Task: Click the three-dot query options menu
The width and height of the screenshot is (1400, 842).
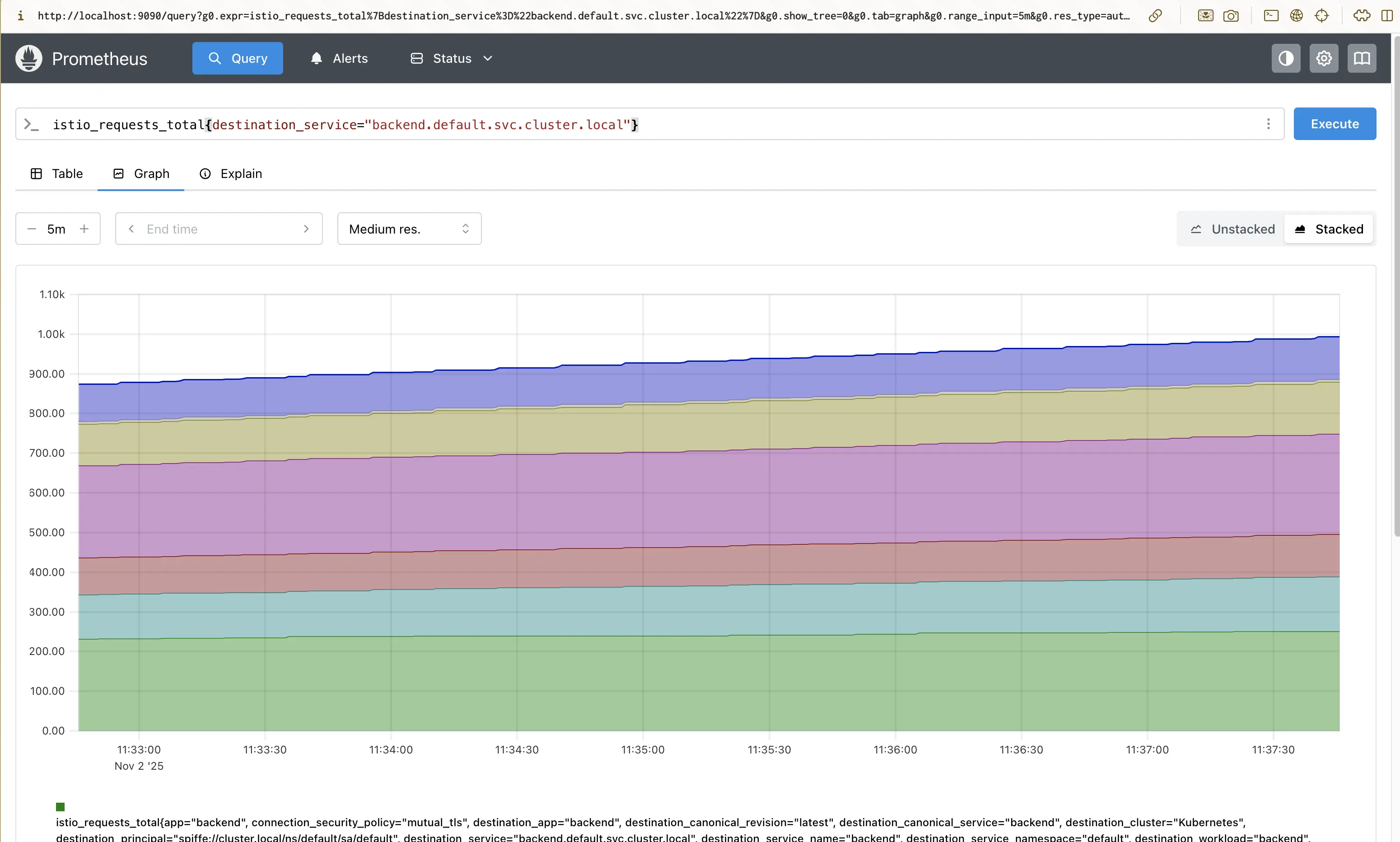Action: (1269, 124)
